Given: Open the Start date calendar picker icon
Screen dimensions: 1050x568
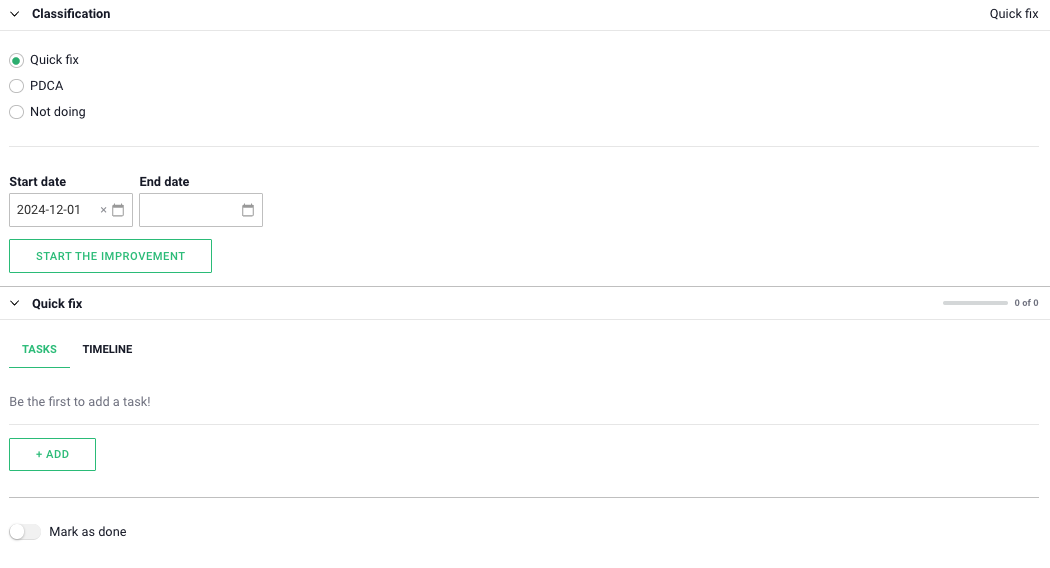Looking at the screenshot, I should click(118, 210).
